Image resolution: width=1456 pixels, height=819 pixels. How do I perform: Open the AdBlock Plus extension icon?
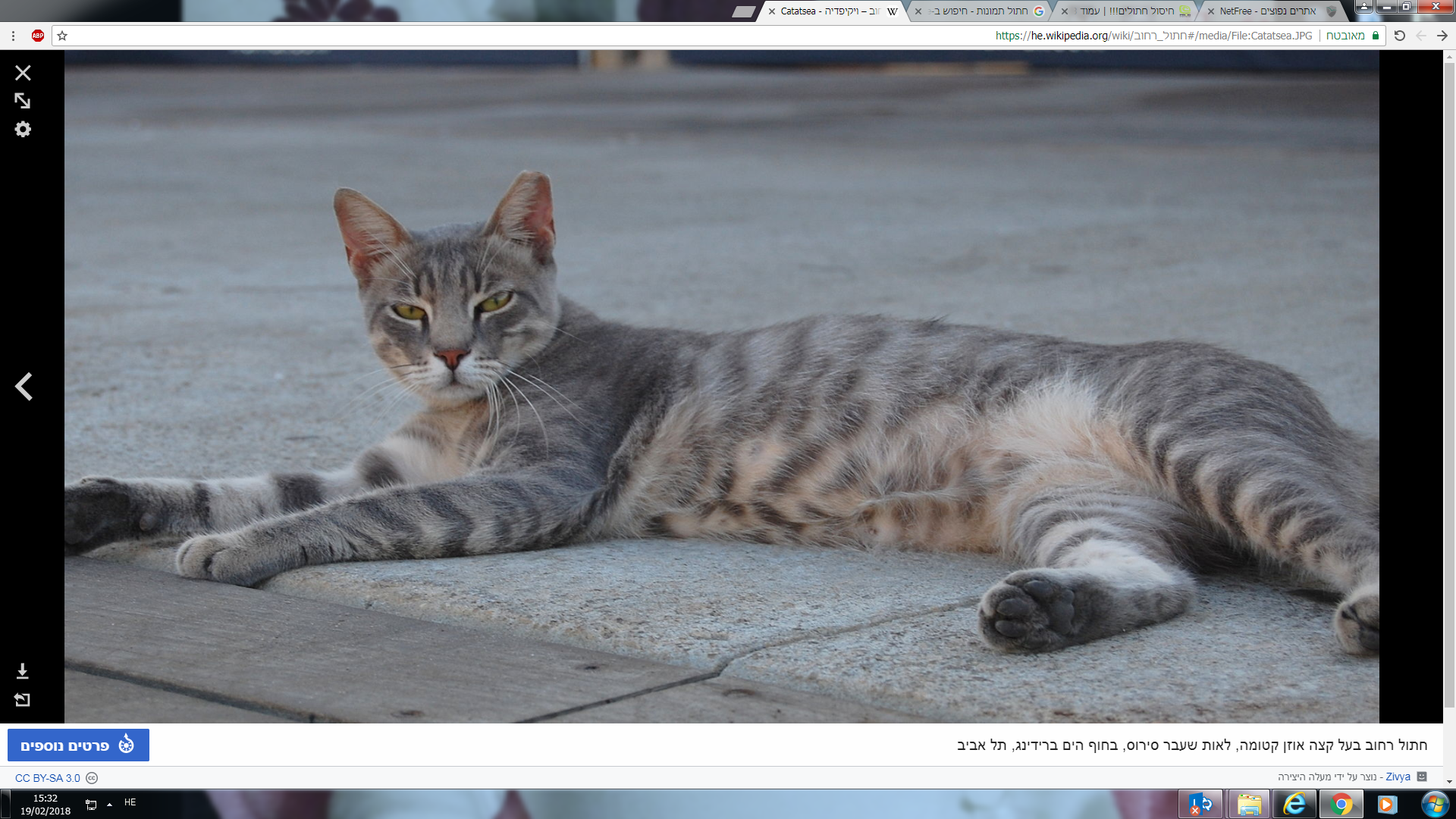(x=38, y=36)
